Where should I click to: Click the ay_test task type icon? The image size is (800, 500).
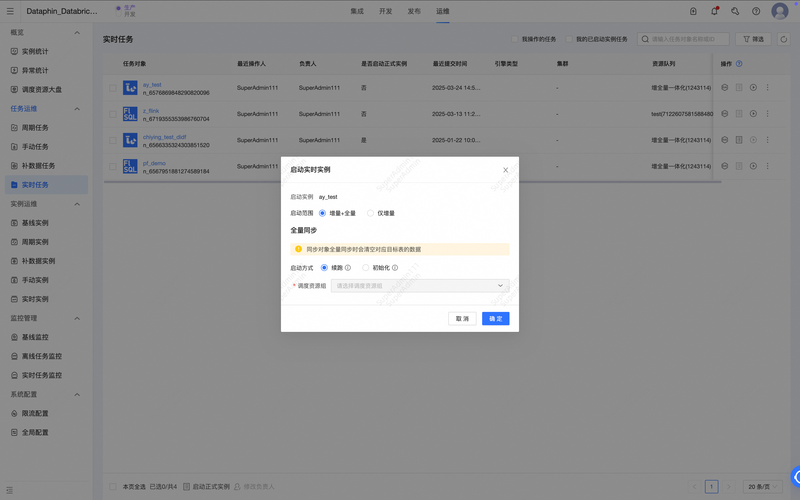(x=130, y=88)
